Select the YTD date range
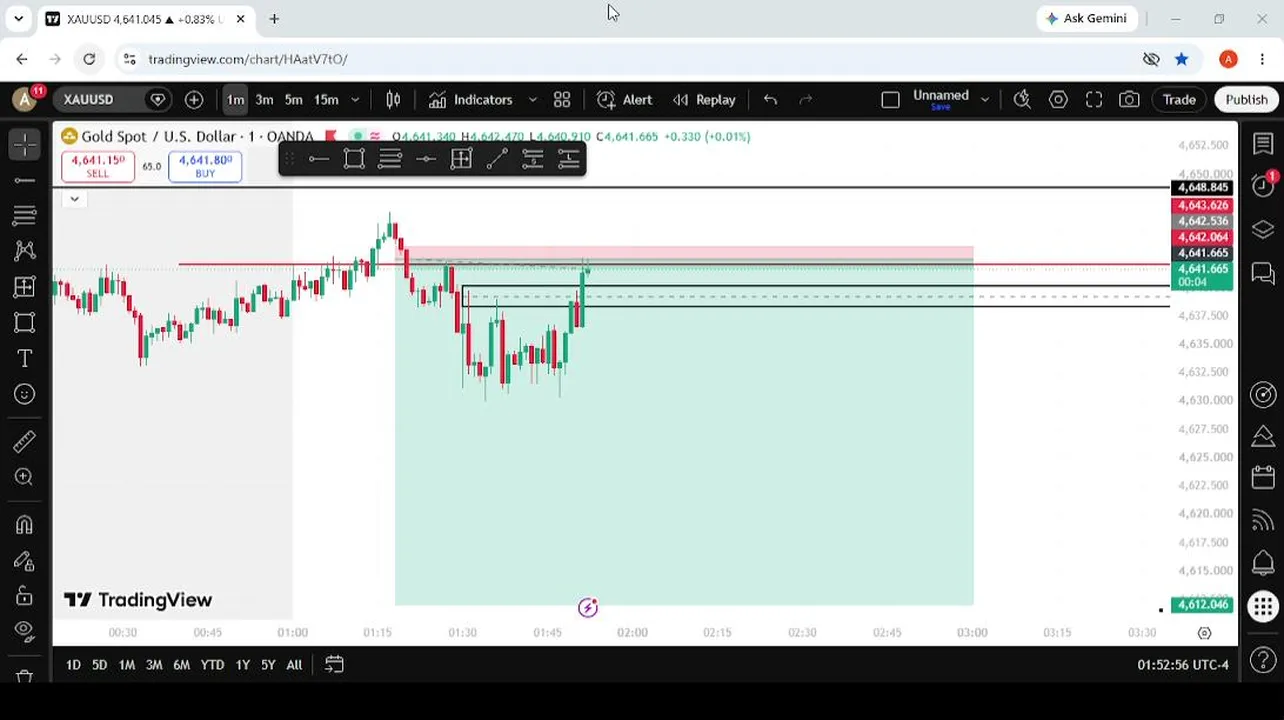This screenshot has height=720, width=1284. [212, 665]
